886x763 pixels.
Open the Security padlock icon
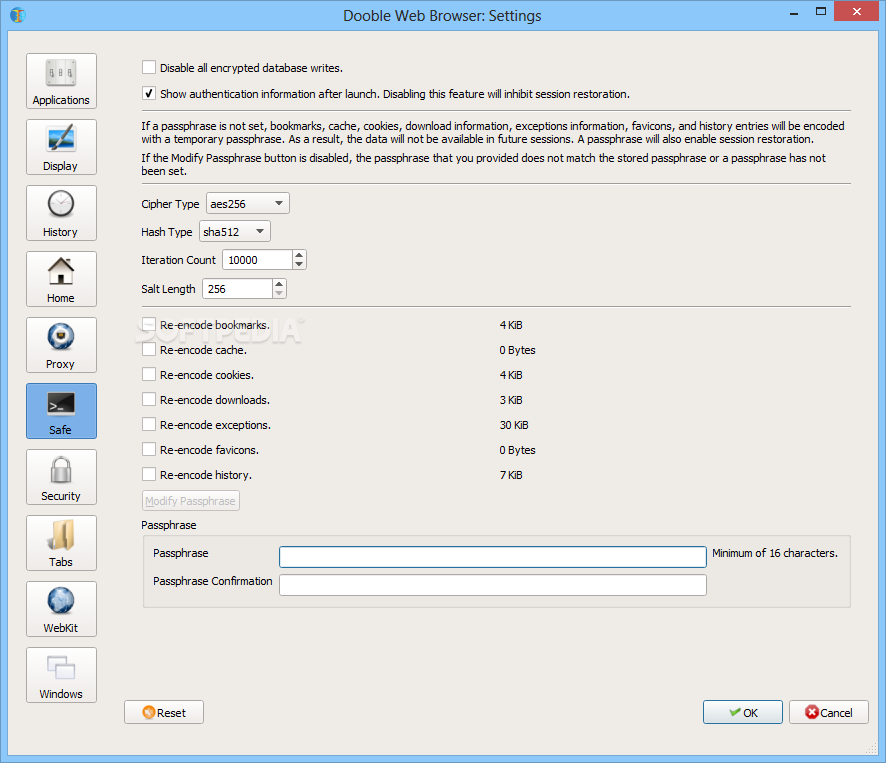[x=61, y=477]
